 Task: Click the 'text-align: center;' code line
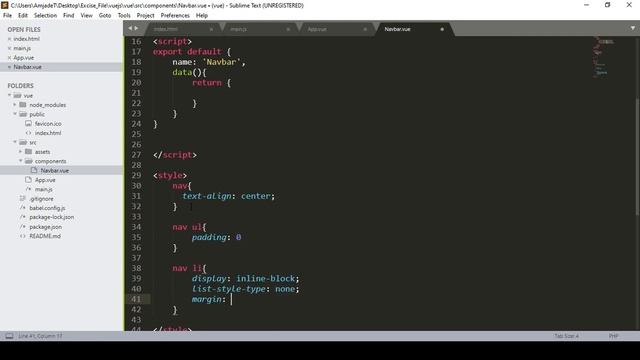tap(229, 196)
